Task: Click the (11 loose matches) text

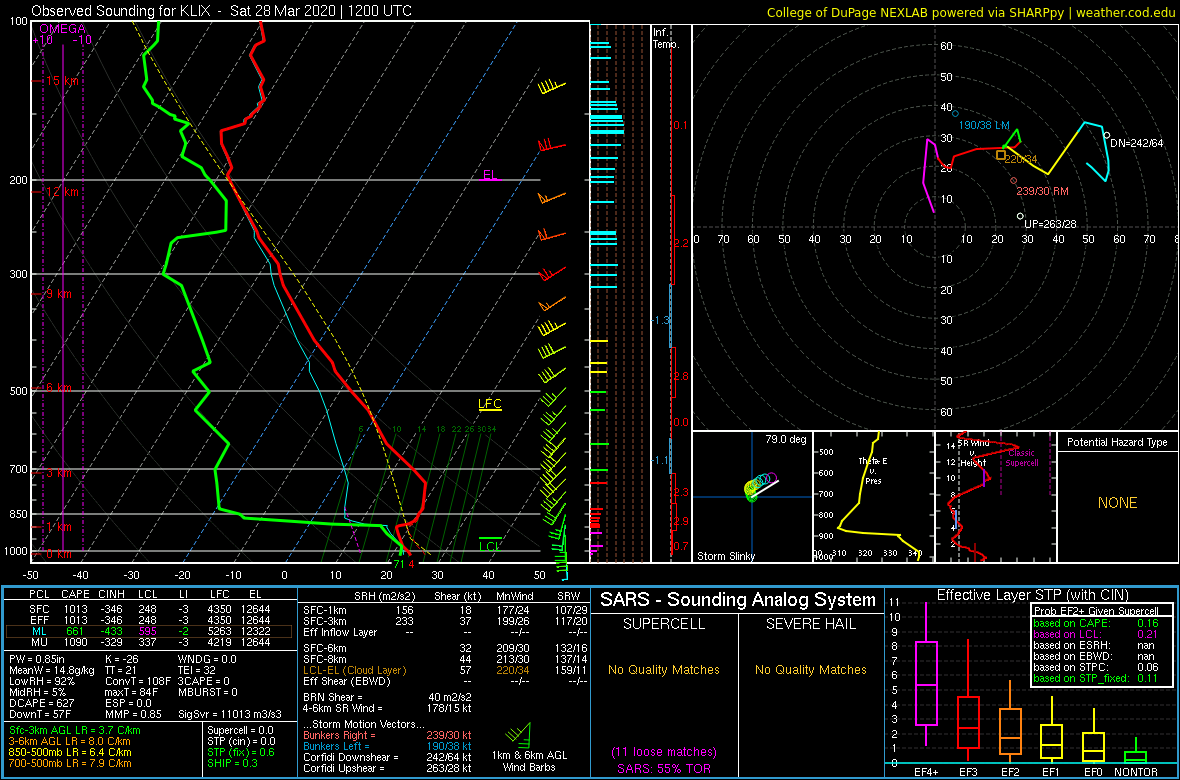Action: [664, 751]
